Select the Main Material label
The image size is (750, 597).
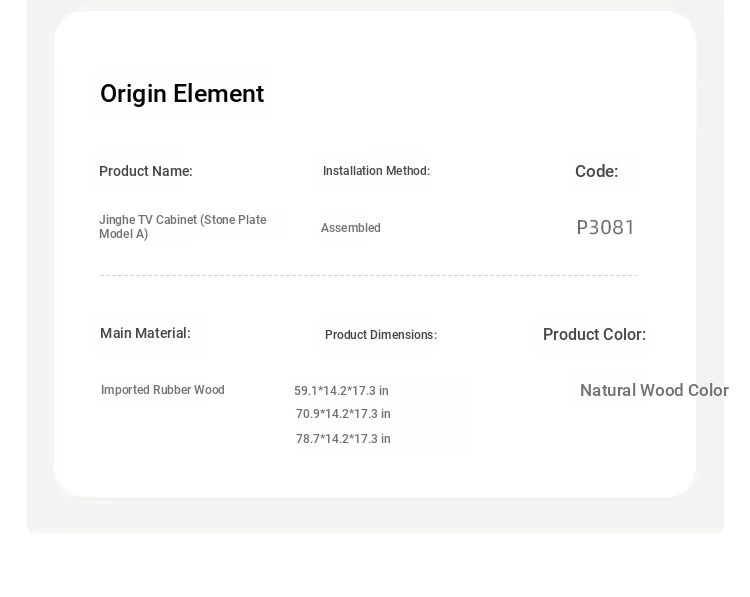(x=145, y=333)
